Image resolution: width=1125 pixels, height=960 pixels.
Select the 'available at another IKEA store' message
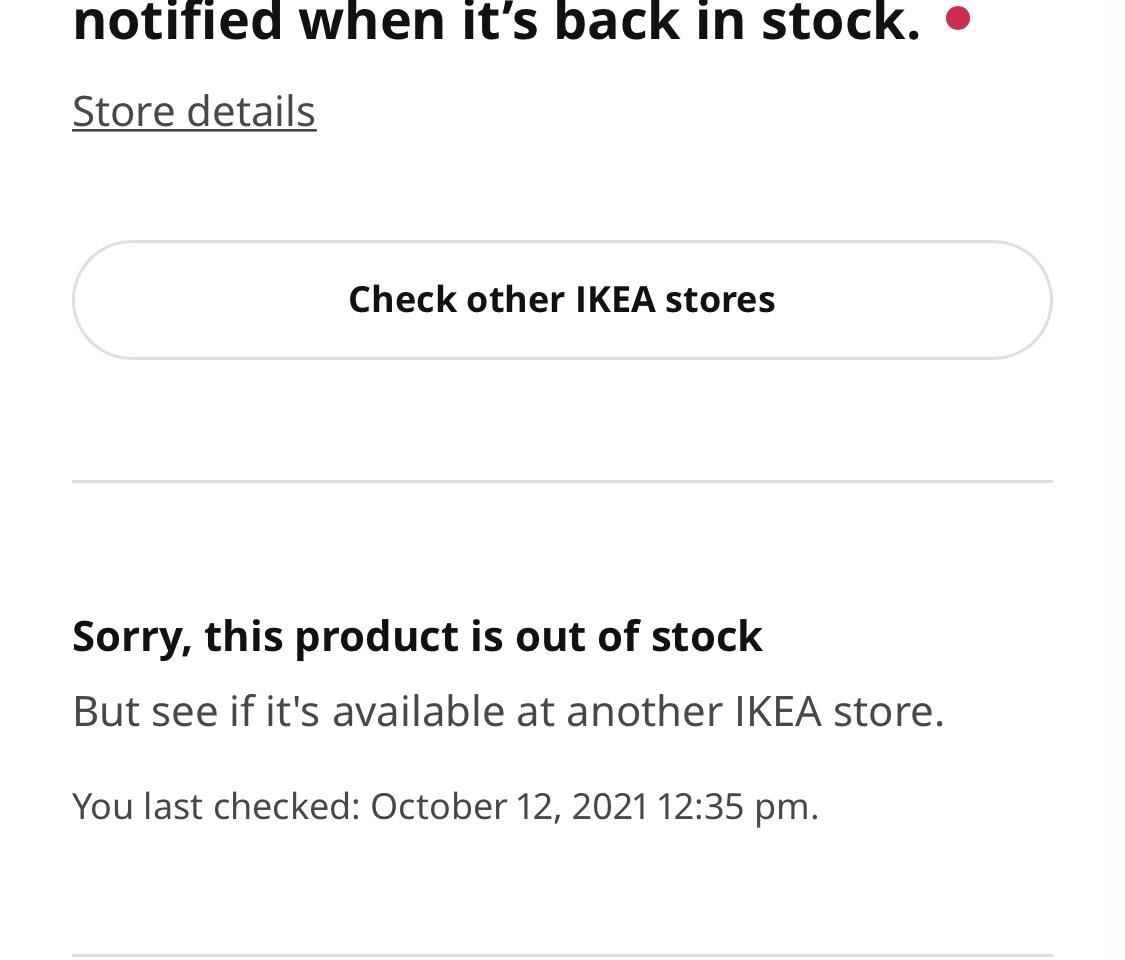tap(508, 710)
